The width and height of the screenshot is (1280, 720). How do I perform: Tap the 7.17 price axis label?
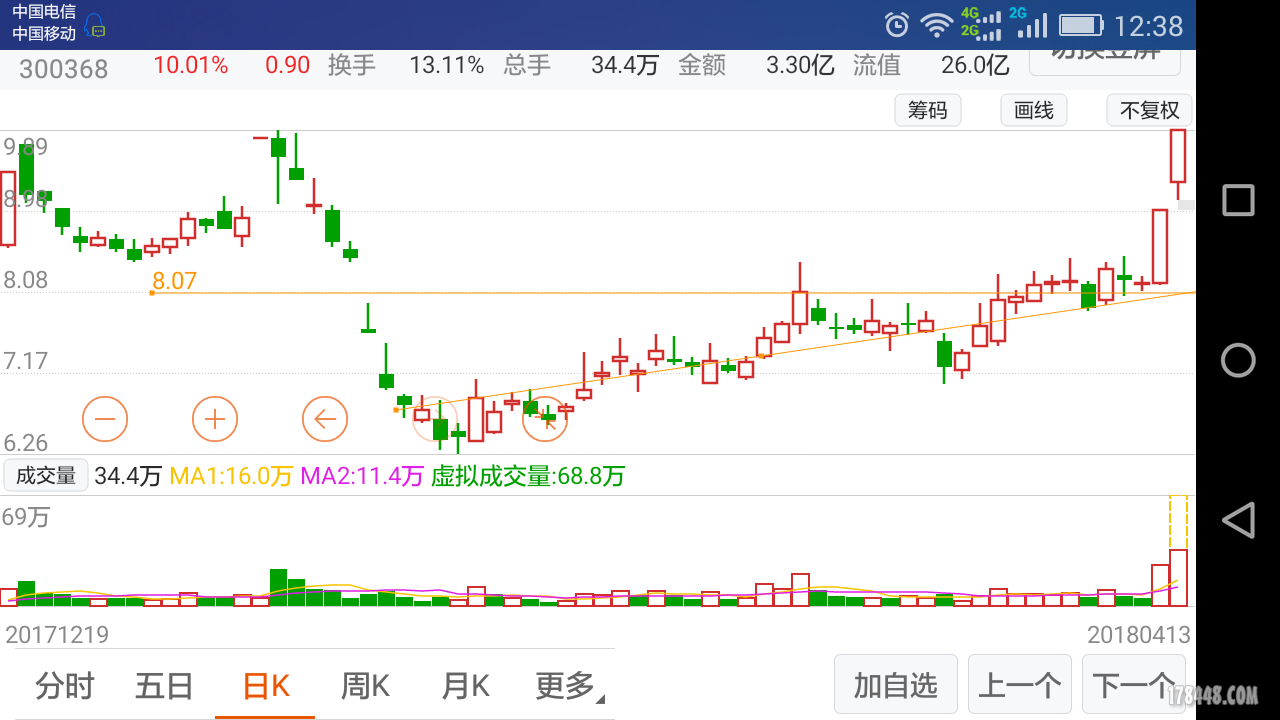[26, 361]
